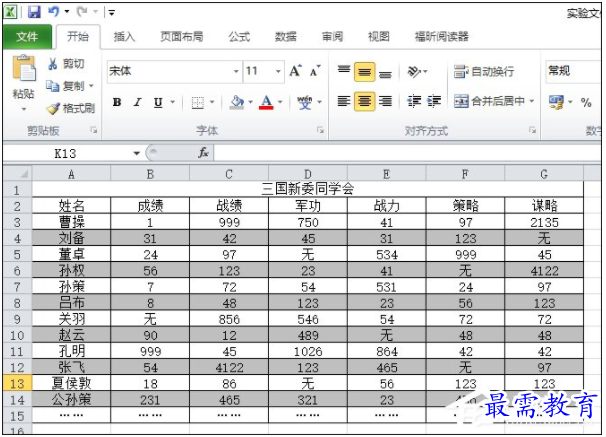Switch to the 插入 Insert tab
This screenshot has width=606, height=437.
[124, 37]
